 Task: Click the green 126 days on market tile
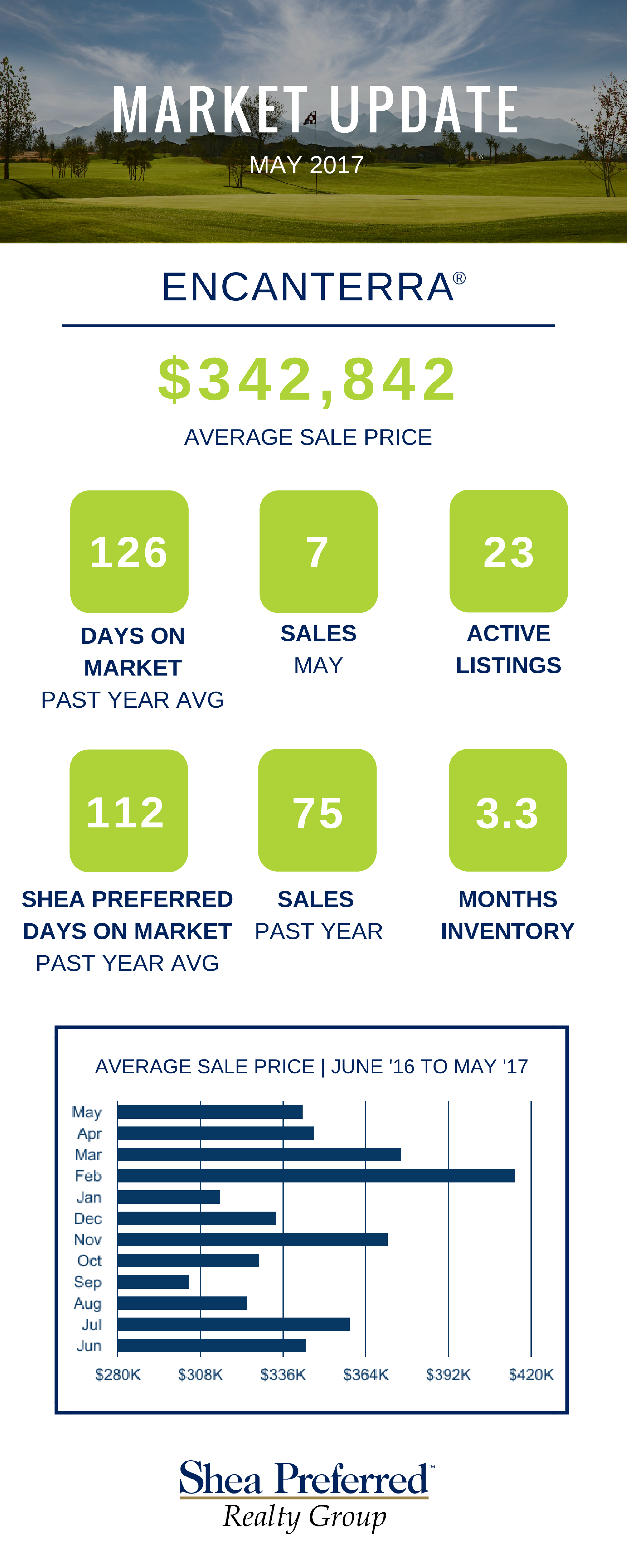[x=129, y=551]
